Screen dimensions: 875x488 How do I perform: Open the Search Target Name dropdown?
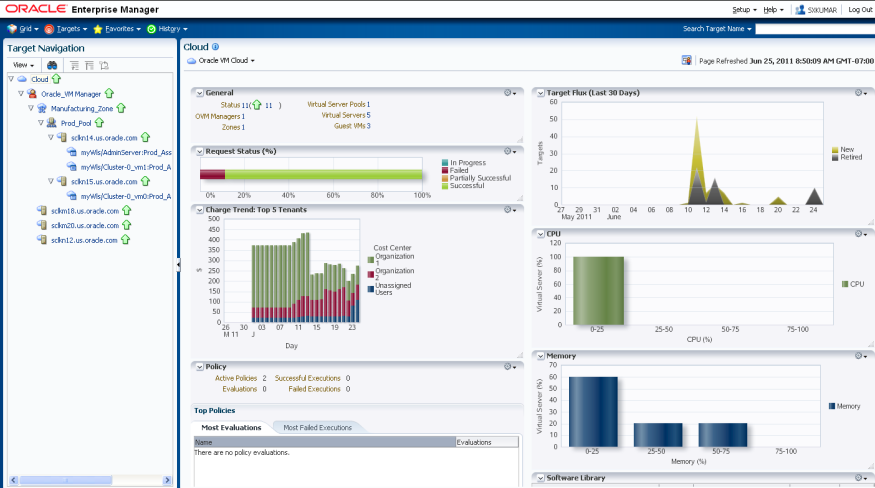click(717, 28)
